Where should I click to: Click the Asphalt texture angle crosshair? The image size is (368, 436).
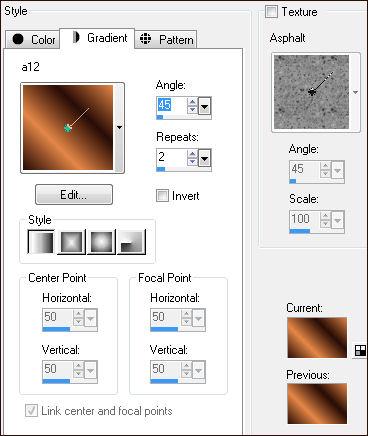[x=312, y=92]
